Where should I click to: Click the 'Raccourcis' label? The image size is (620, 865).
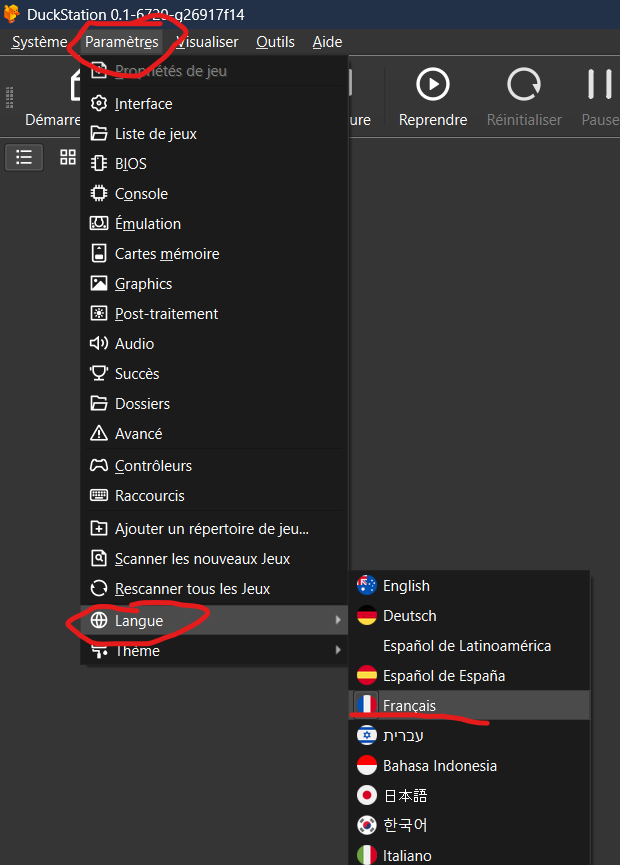[x=149, y=496]
